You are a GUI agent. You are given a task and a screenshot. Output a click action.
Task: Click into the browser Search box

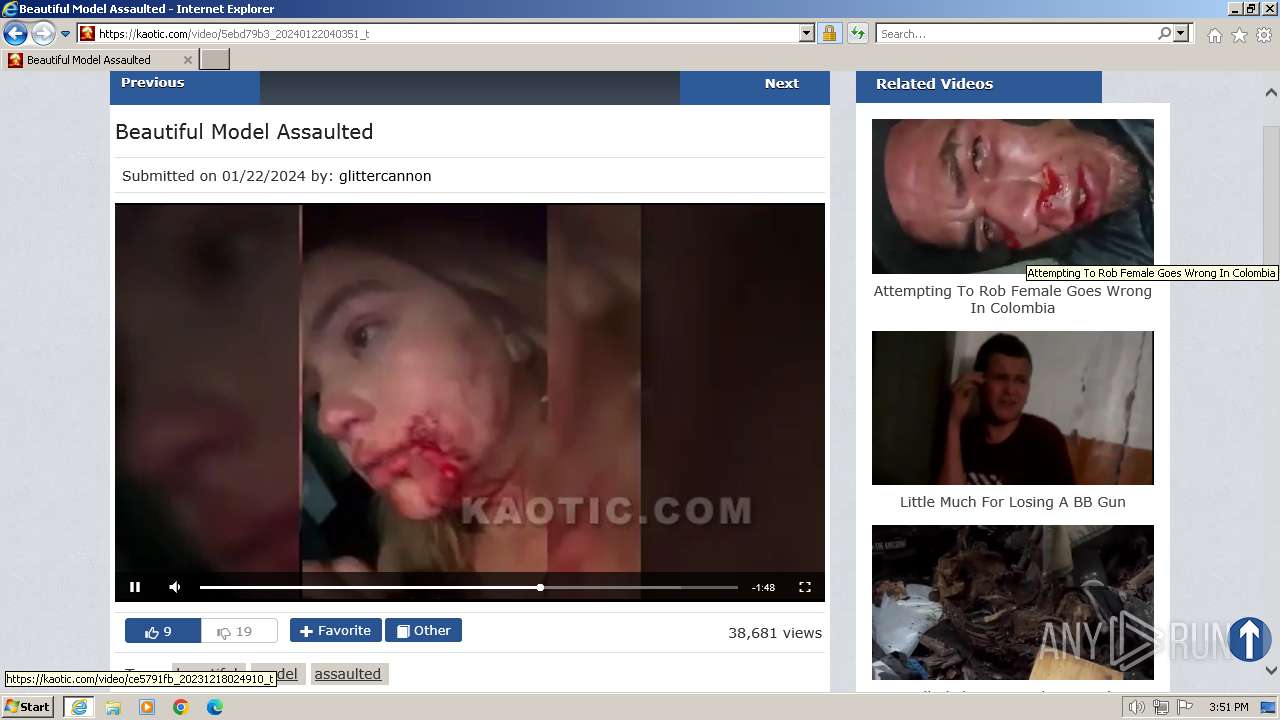coord(1016,33)
